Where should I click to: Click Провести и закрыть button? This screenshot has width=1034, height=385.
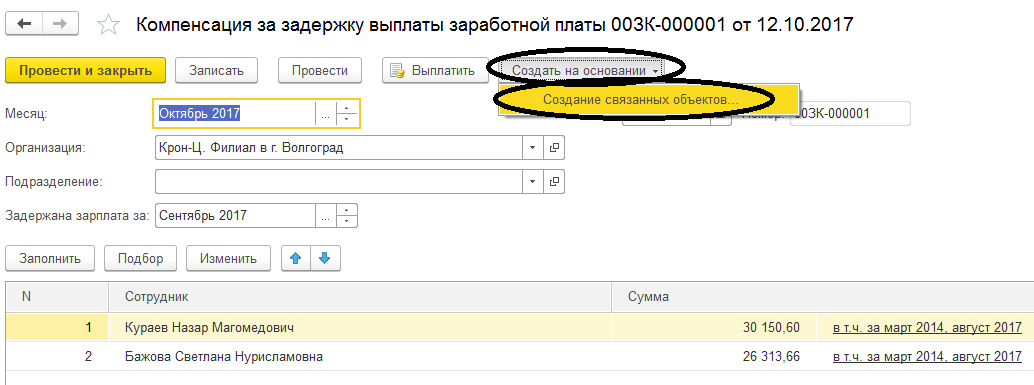(x=85, y=71)
